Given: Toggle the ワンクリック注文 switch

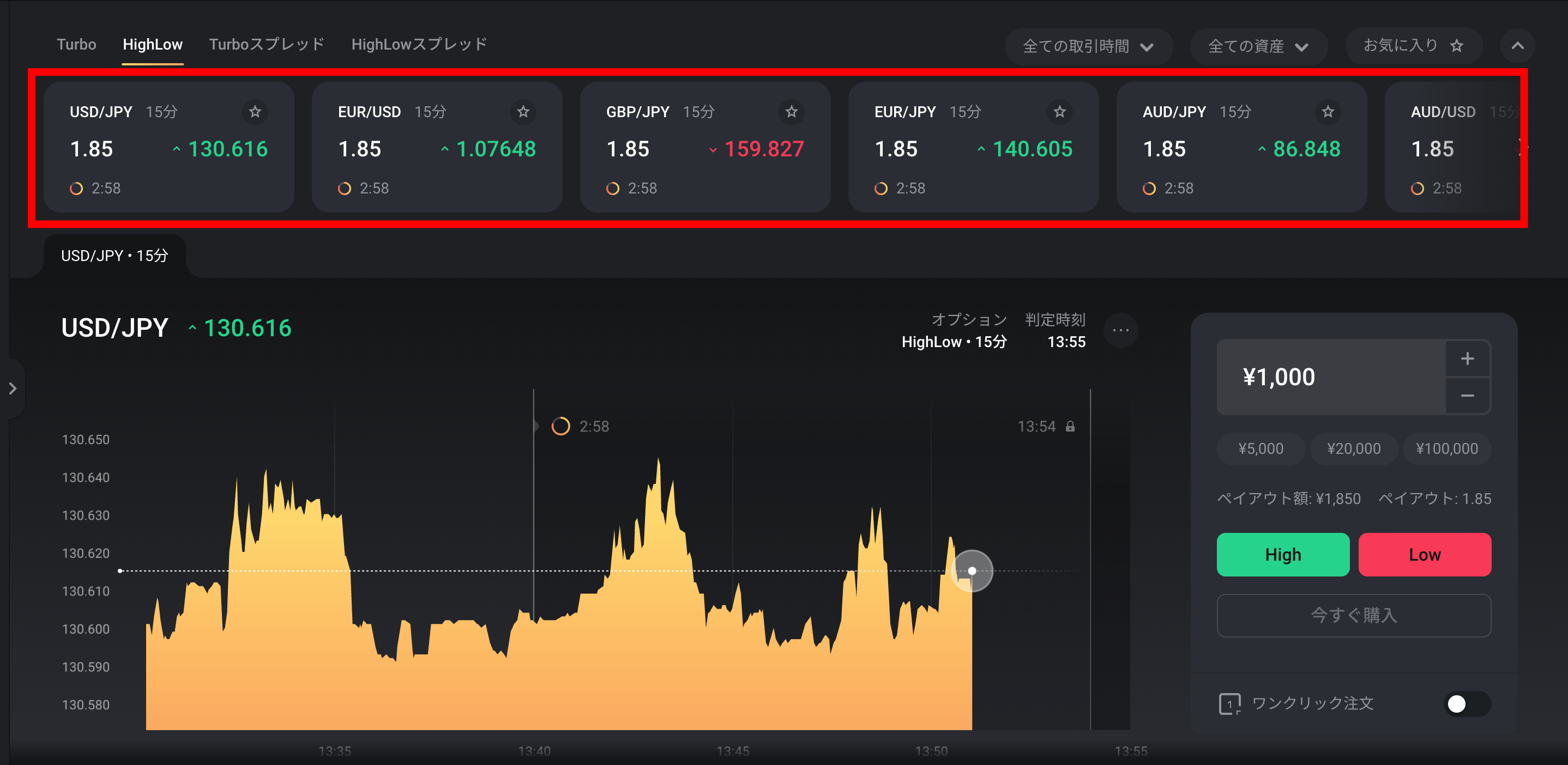Looking at the screenshot, I should 1467,703.
